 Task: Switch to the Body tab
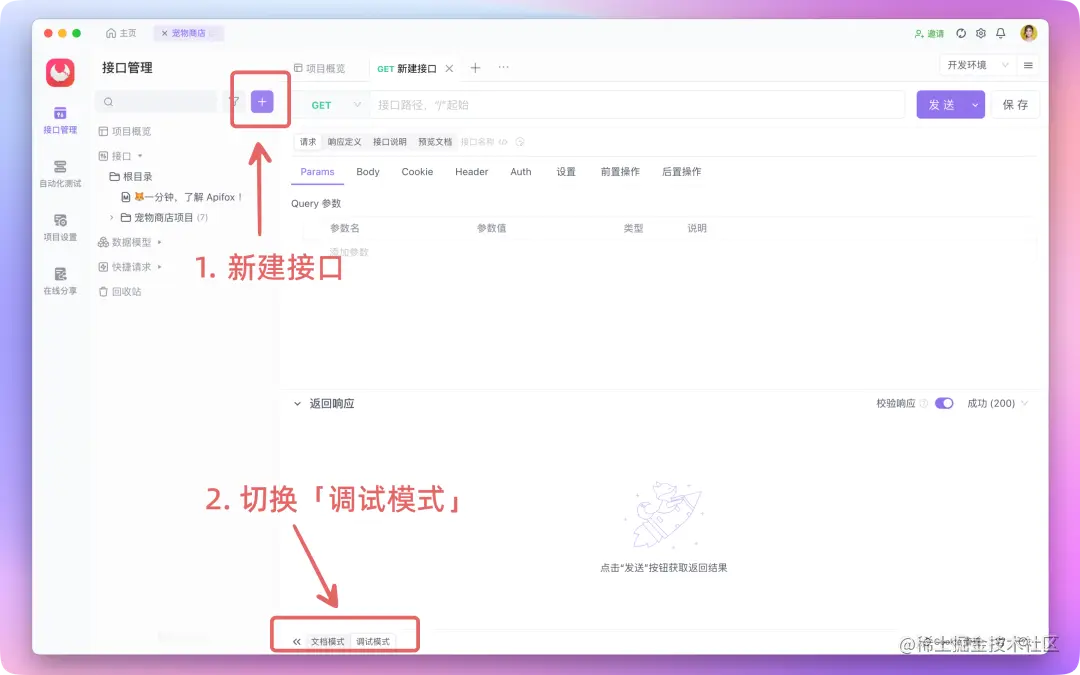(x=367, y=171)
